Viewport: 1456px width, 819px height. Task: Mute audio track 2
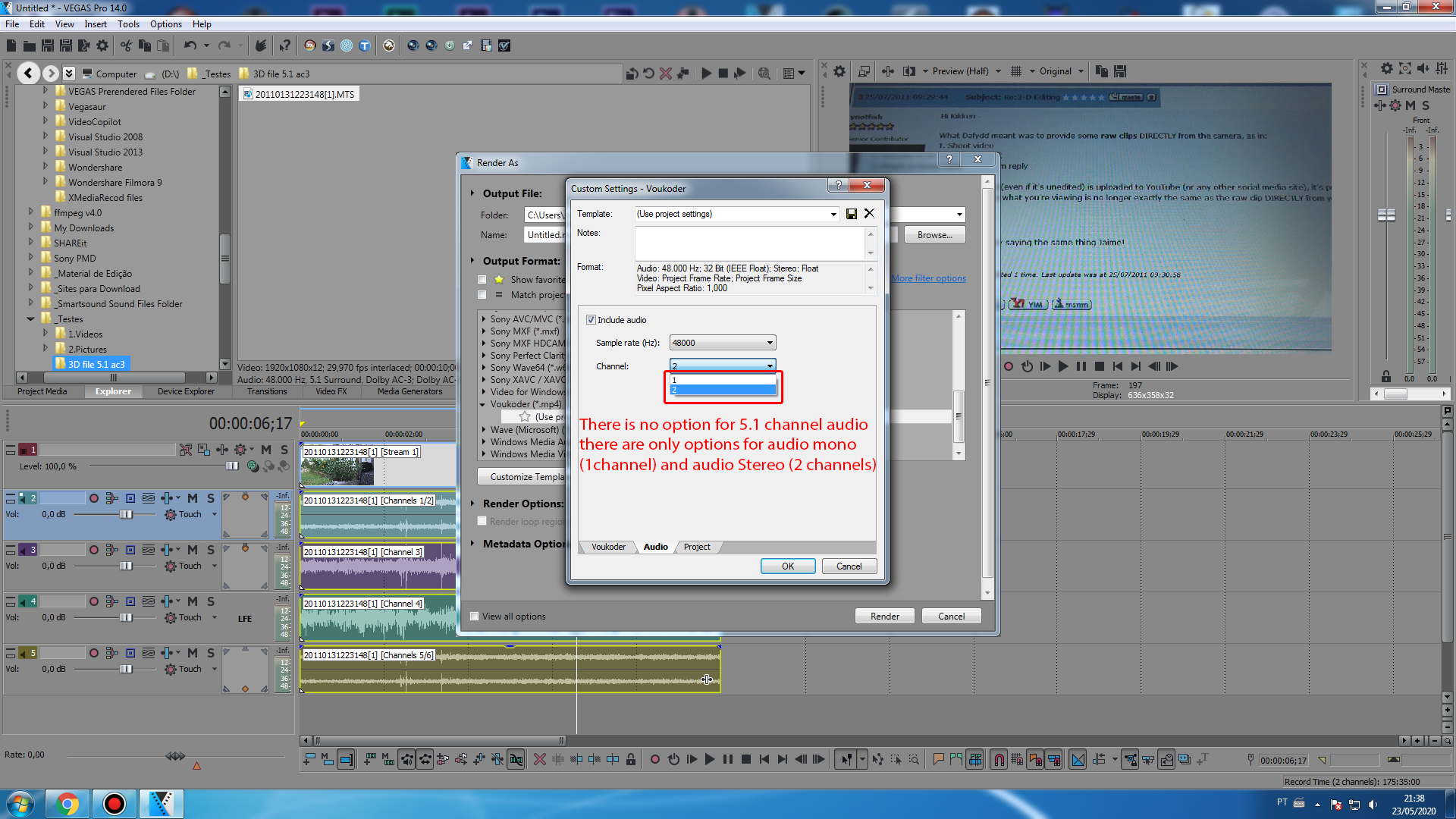(x=193, y=498)
